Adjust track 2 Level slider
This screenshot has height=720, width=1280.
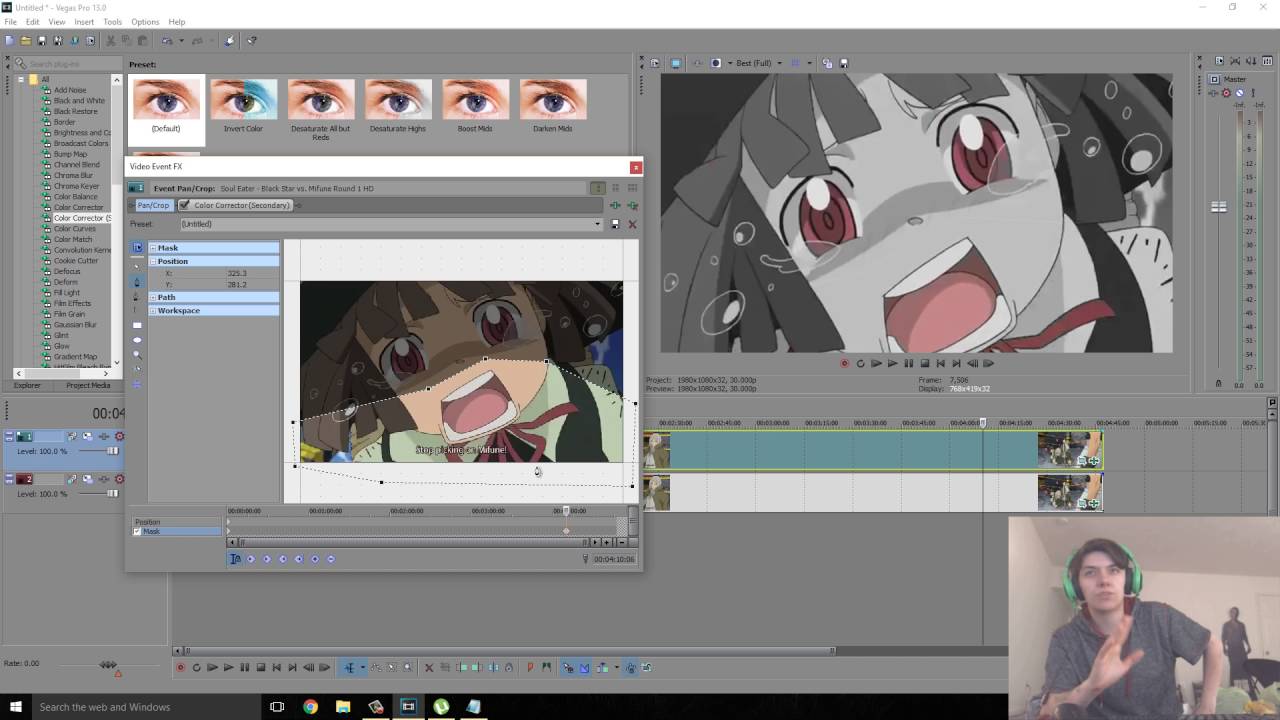(x=113, y=494)
